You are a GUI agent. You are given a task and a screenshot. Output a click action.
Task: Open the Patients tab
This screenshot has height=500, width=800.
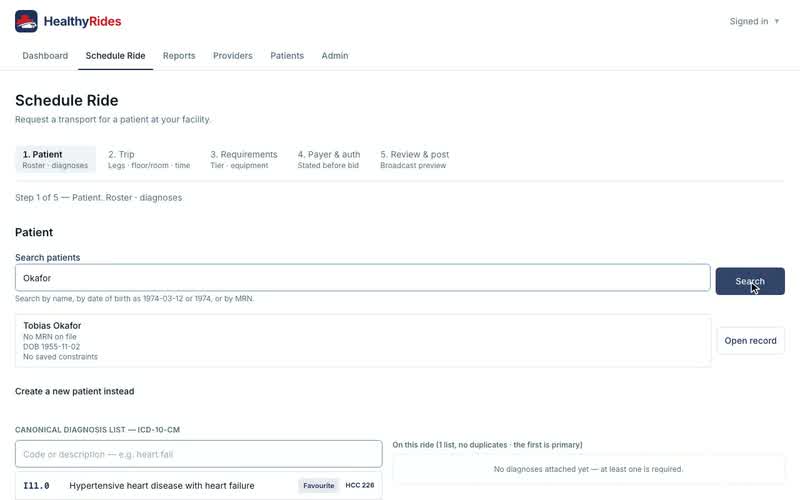(287, 56)
